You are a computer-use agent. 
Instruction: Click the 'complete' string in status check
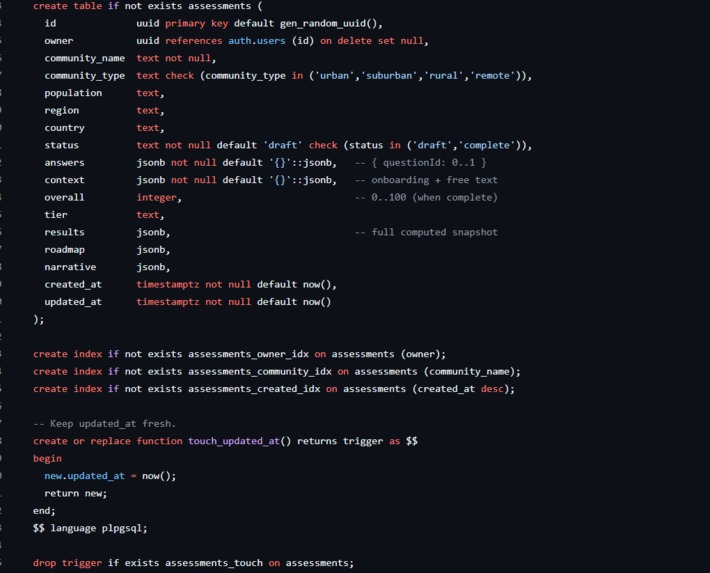[x=486, y=145]
